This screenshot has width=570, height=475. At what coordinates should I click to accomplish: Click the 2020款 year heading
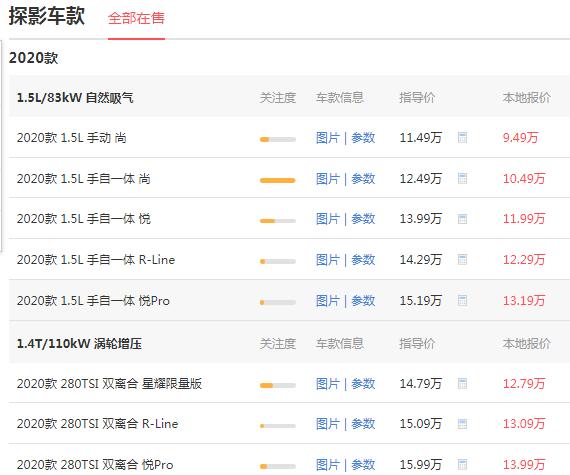click(x=33, y=58)
